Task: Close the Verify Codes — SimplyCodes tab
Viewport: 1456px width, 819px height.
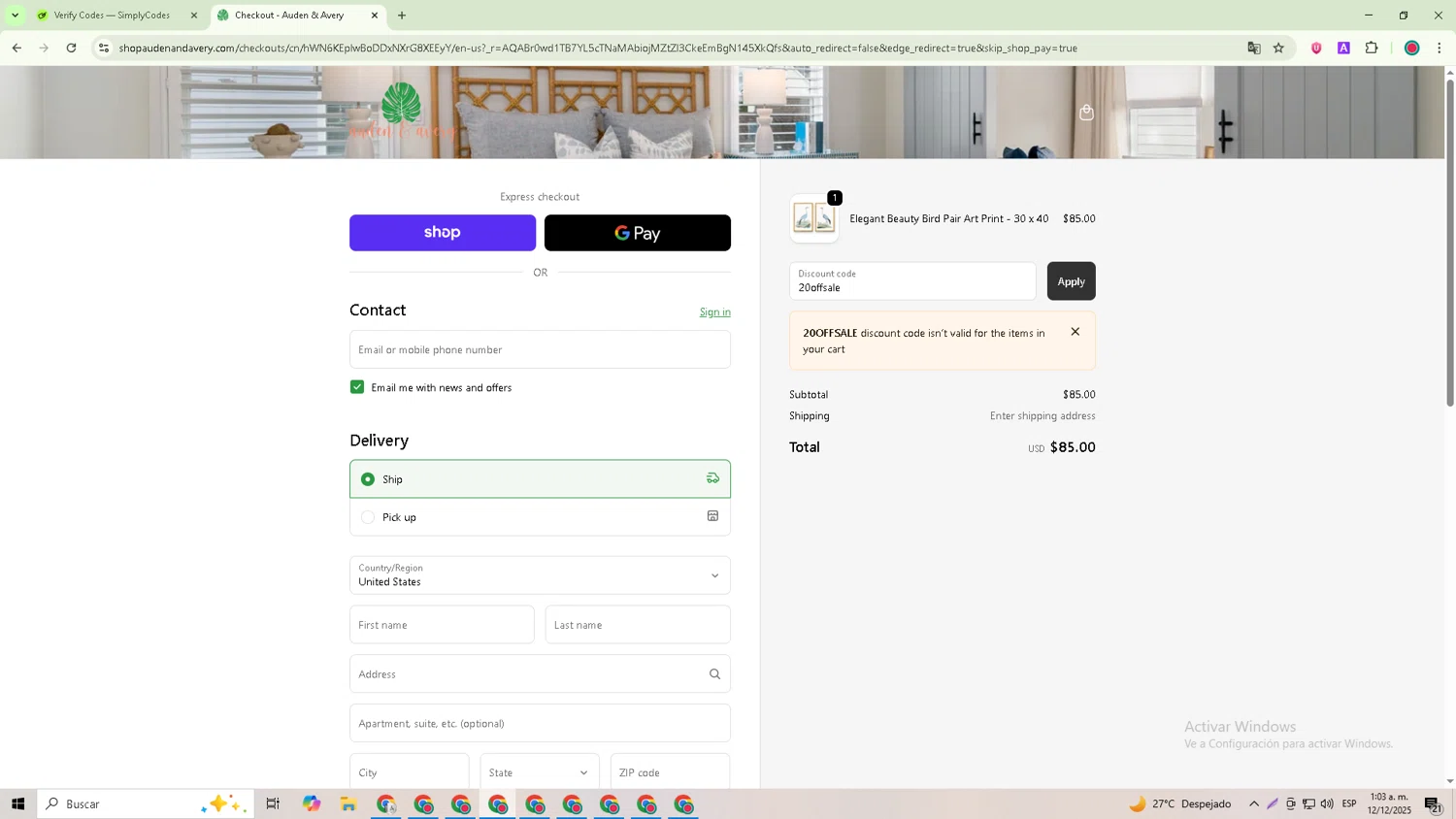Action: coord(193,16)
